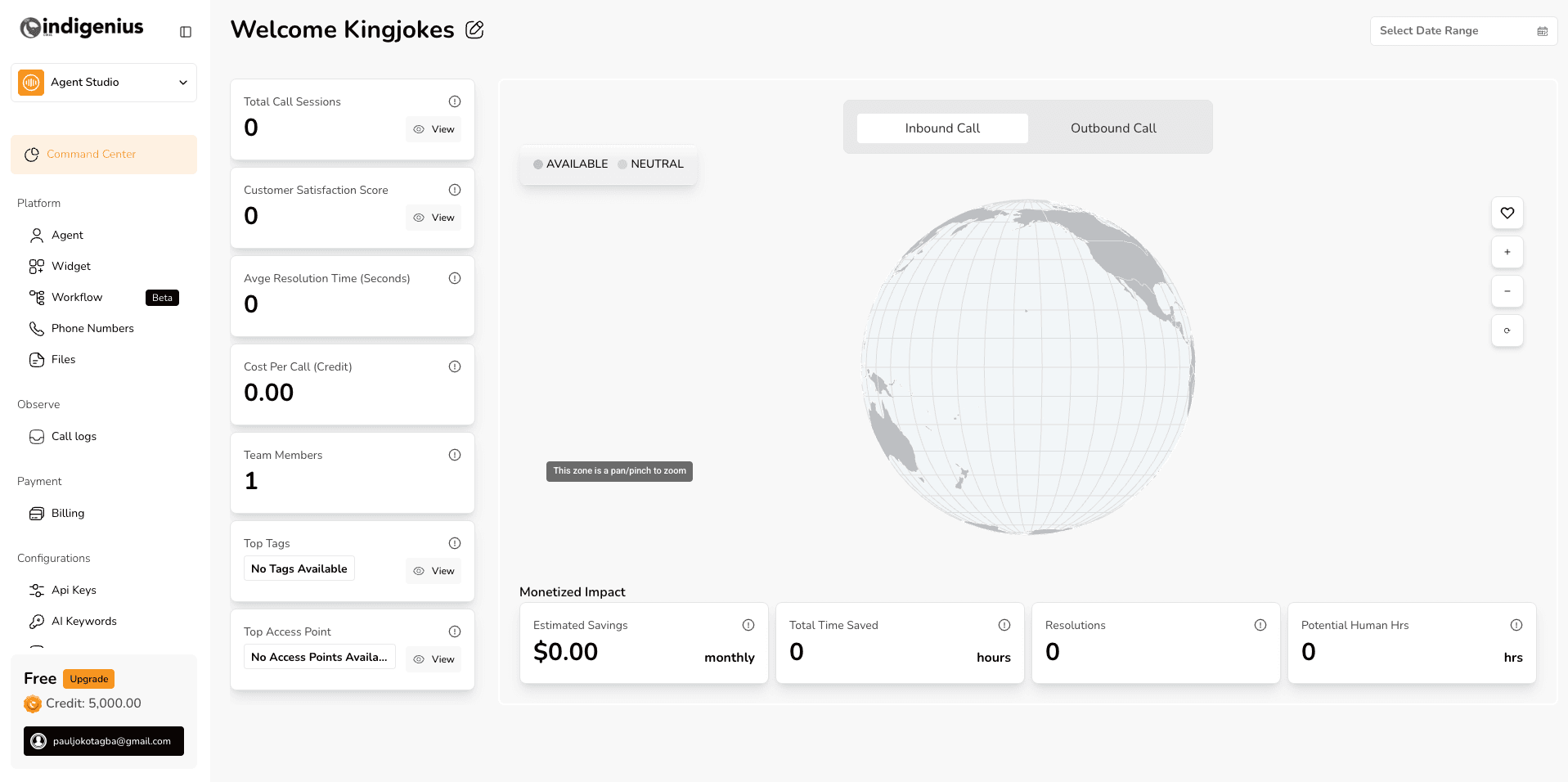Screen dimensions: 1568x782
Task: Open the Select Date Range picker
Action: (1463, 31)
